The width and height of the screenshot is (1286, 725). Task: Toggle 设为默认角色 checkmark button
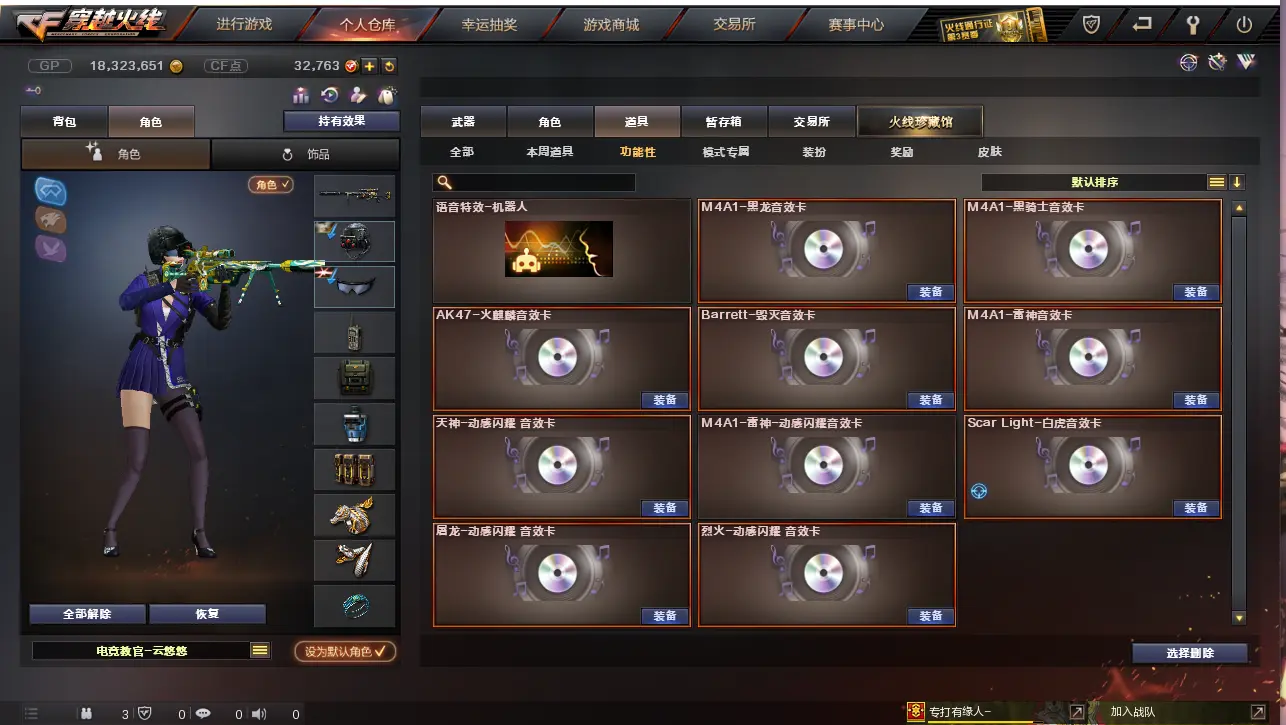click(x=345, y=651)
